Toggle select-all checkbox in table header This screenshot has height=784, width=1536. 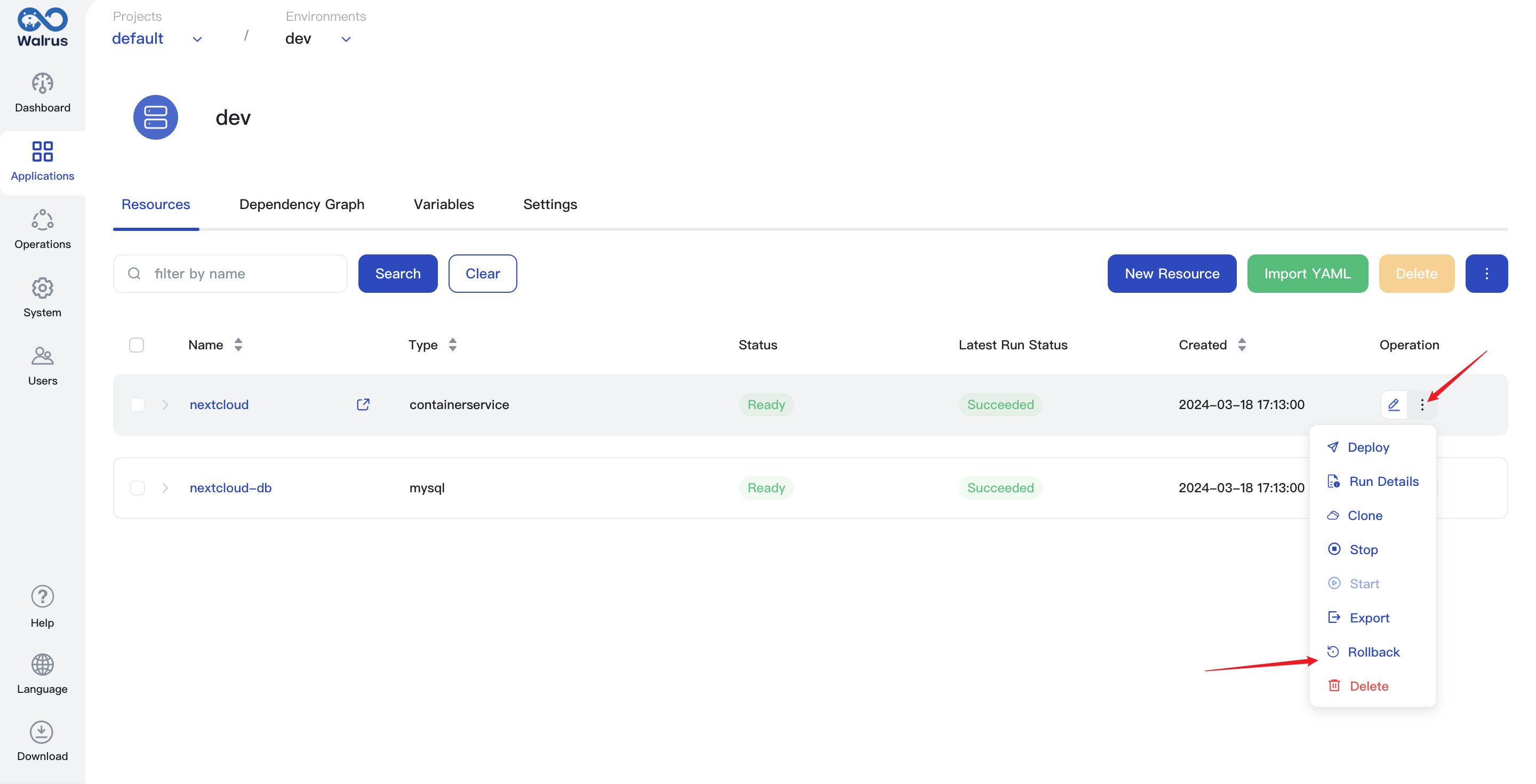tap(137, 344)
